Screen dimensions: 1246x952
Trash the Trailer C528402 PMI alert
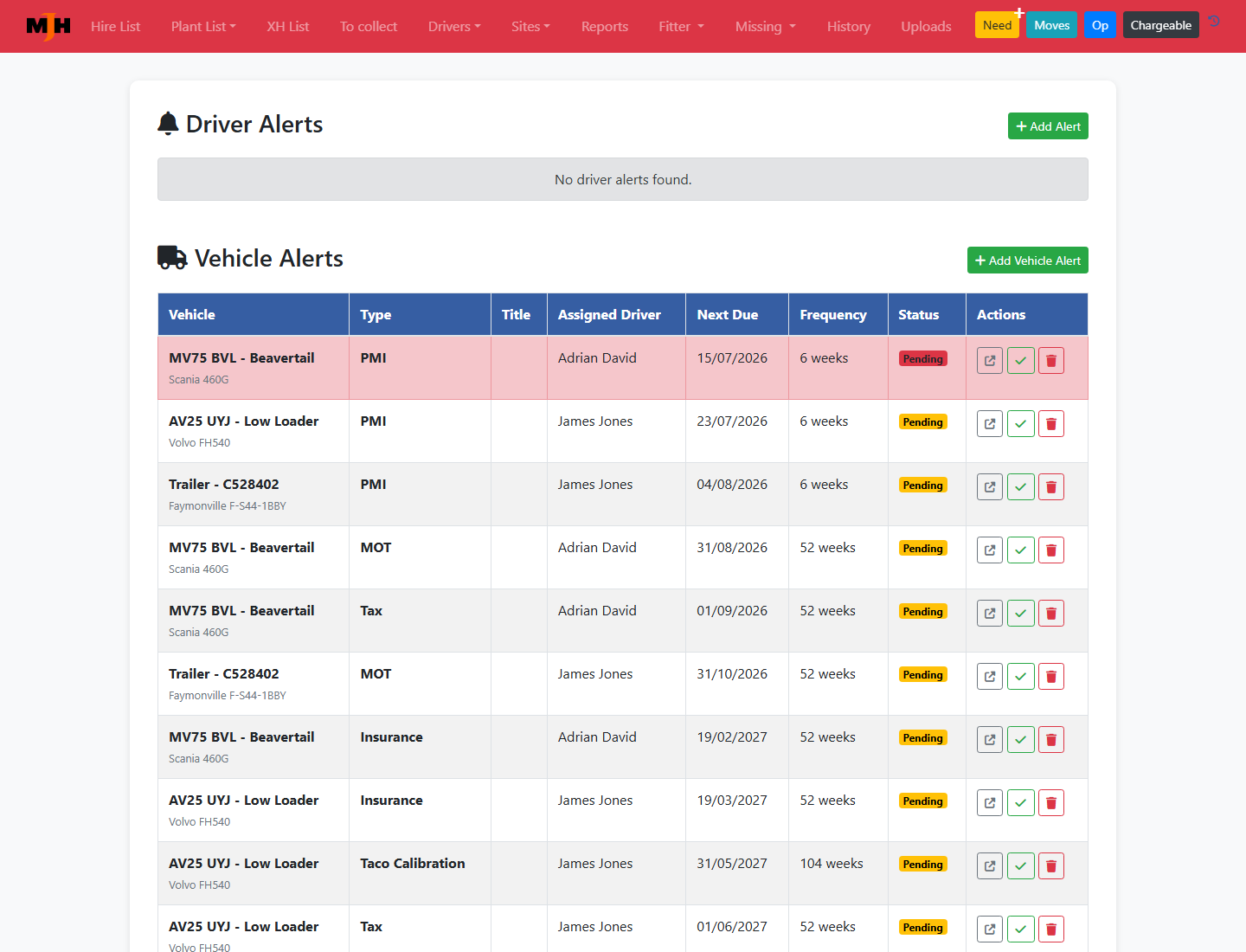(1051, 487)
